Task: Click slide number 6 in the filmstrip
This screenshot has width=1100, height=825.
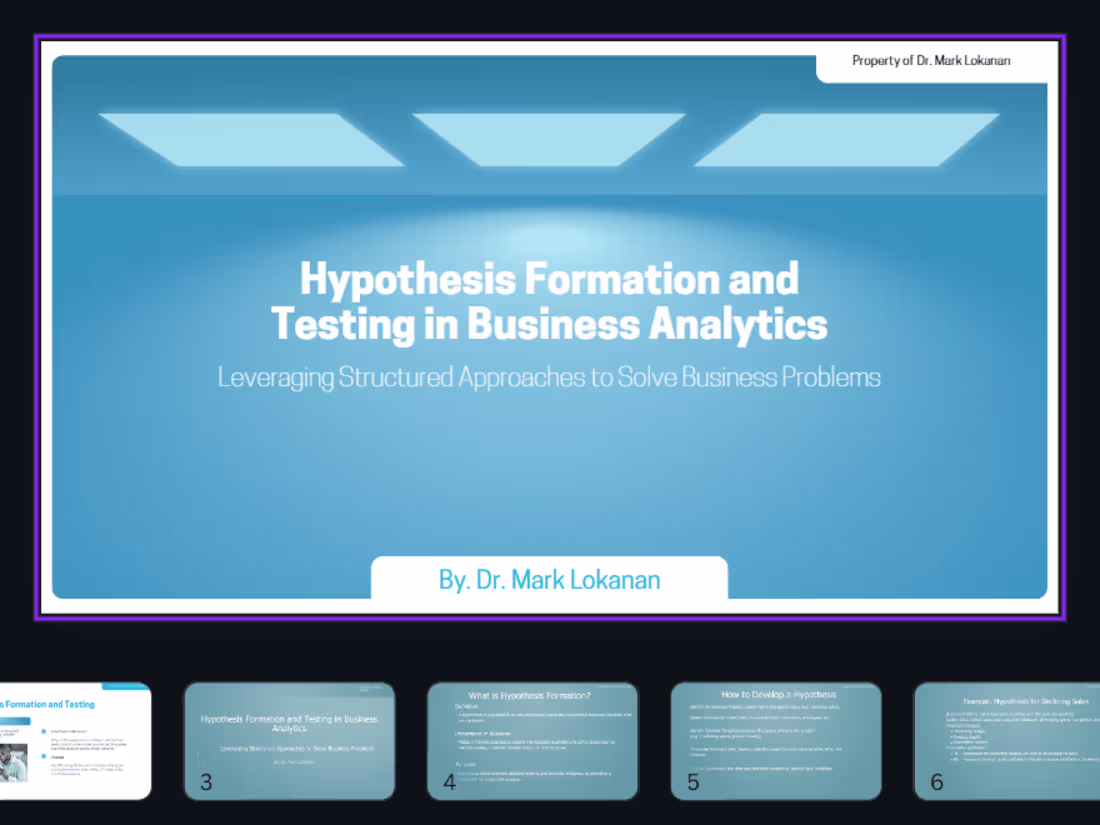Action: (937, 783)
